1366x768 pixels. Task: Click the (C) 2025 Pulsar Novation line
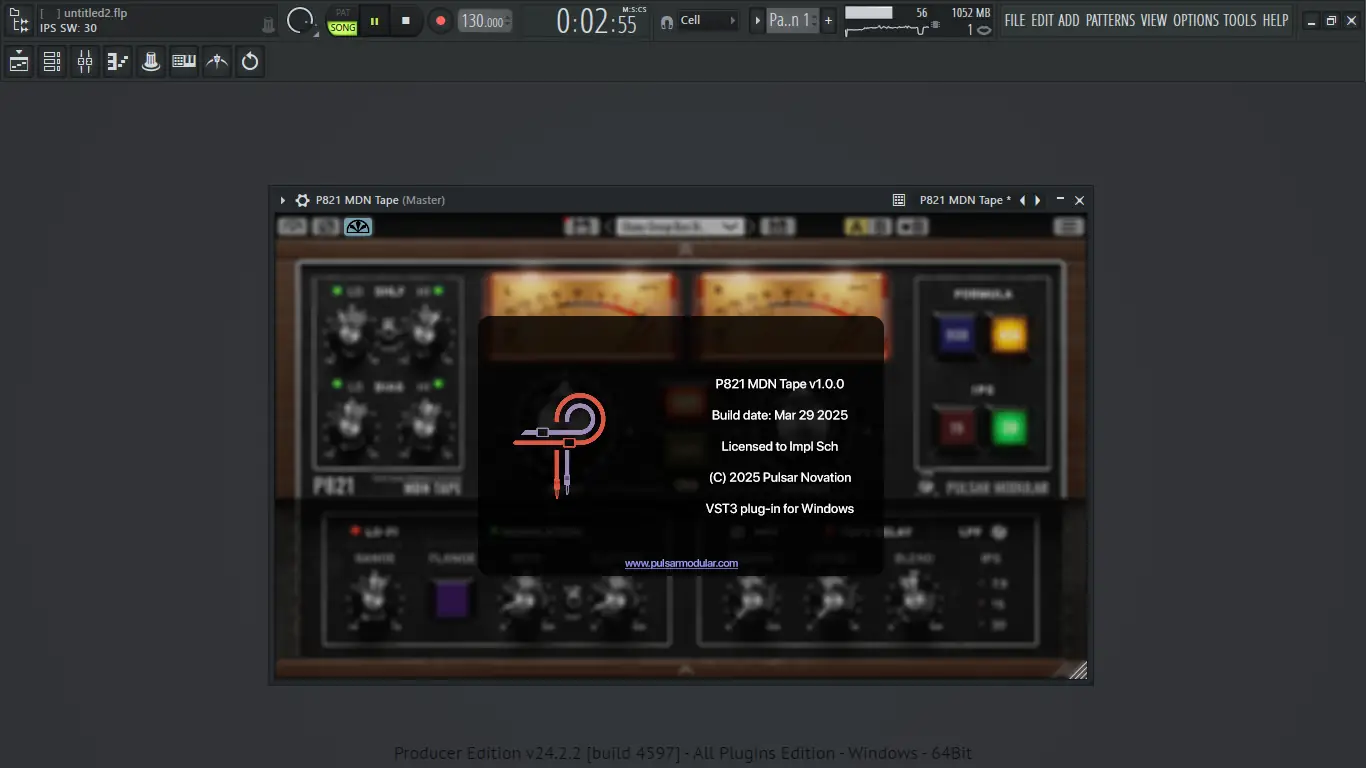(x=780, y=477)
